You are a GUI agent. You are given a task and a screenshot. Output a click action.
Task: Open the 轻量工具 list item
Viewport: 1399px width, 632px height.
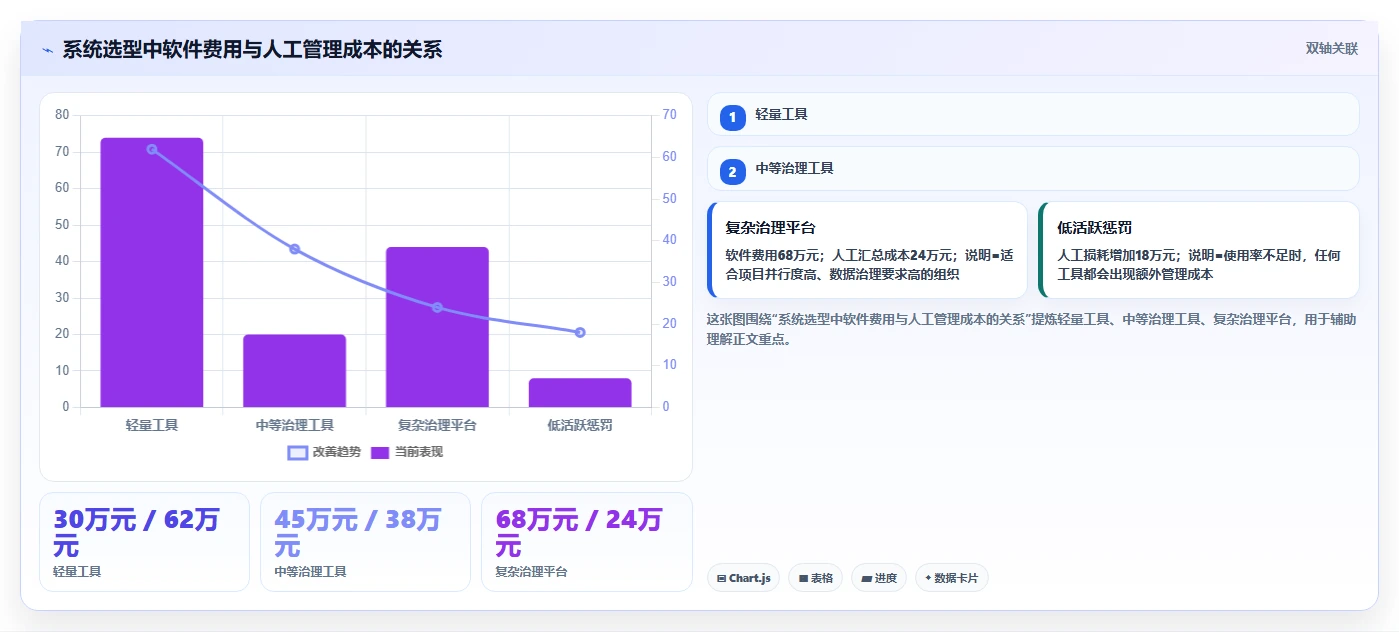[1033, 114]
